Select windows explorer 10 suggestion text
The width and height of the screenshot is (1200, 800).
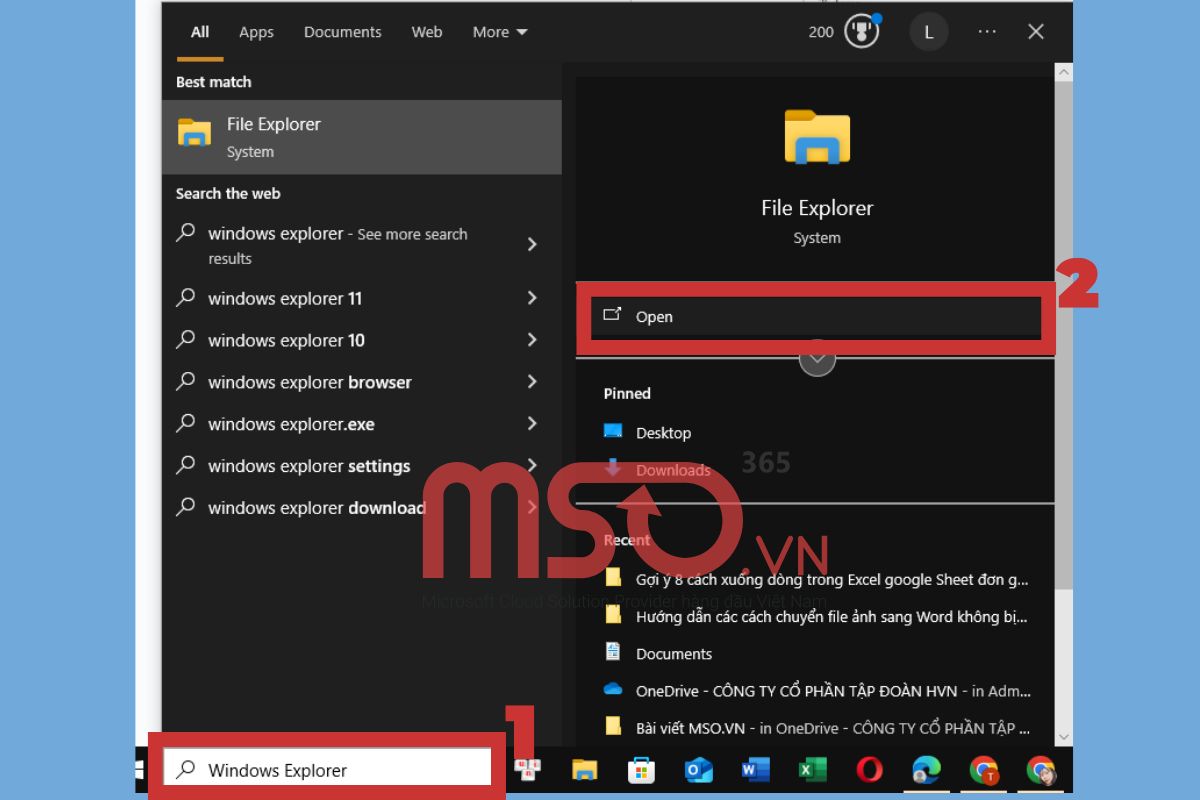pos(286,340)
